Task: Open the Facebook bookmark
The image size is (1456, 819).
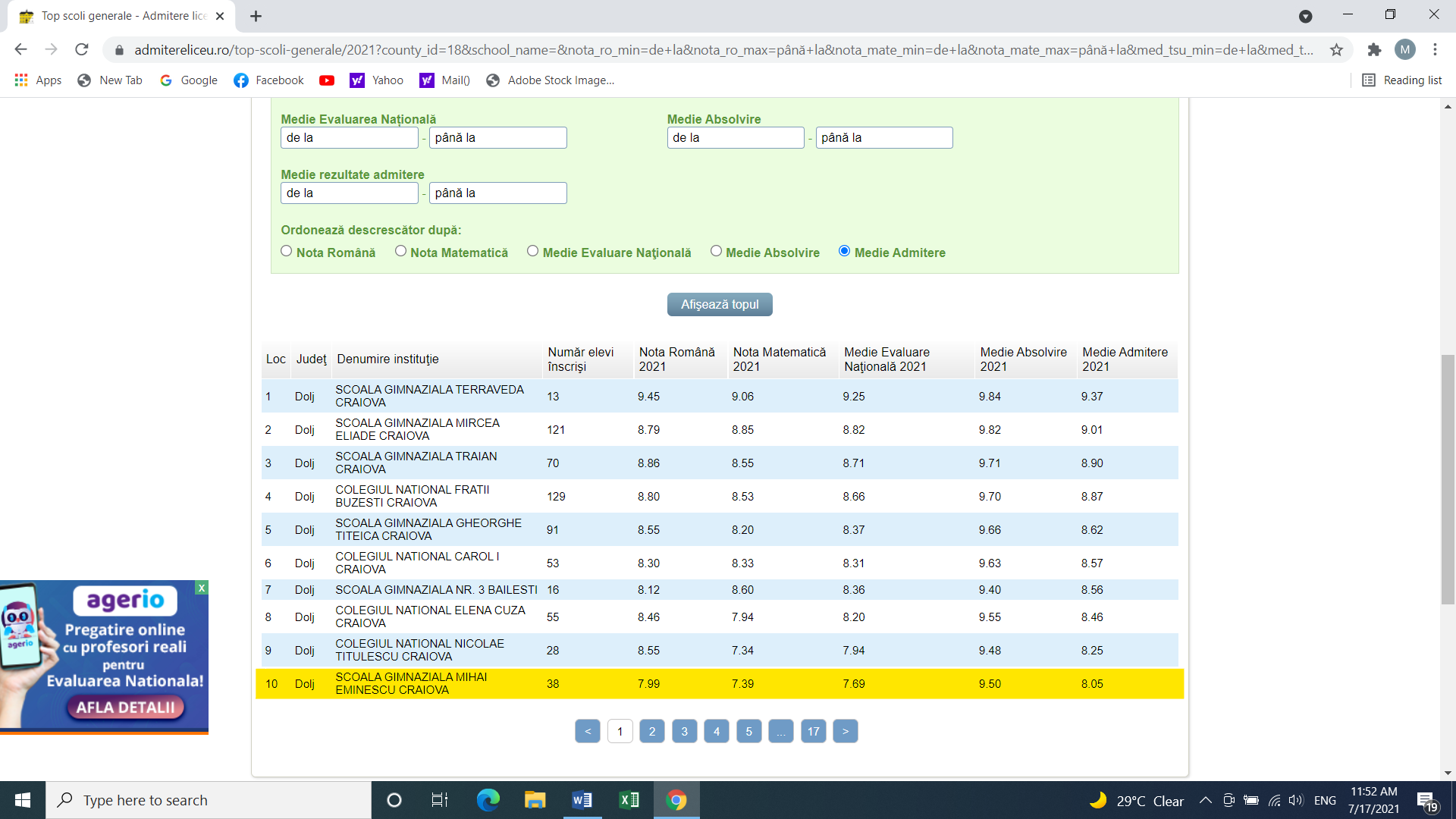Action: [268, 80]
